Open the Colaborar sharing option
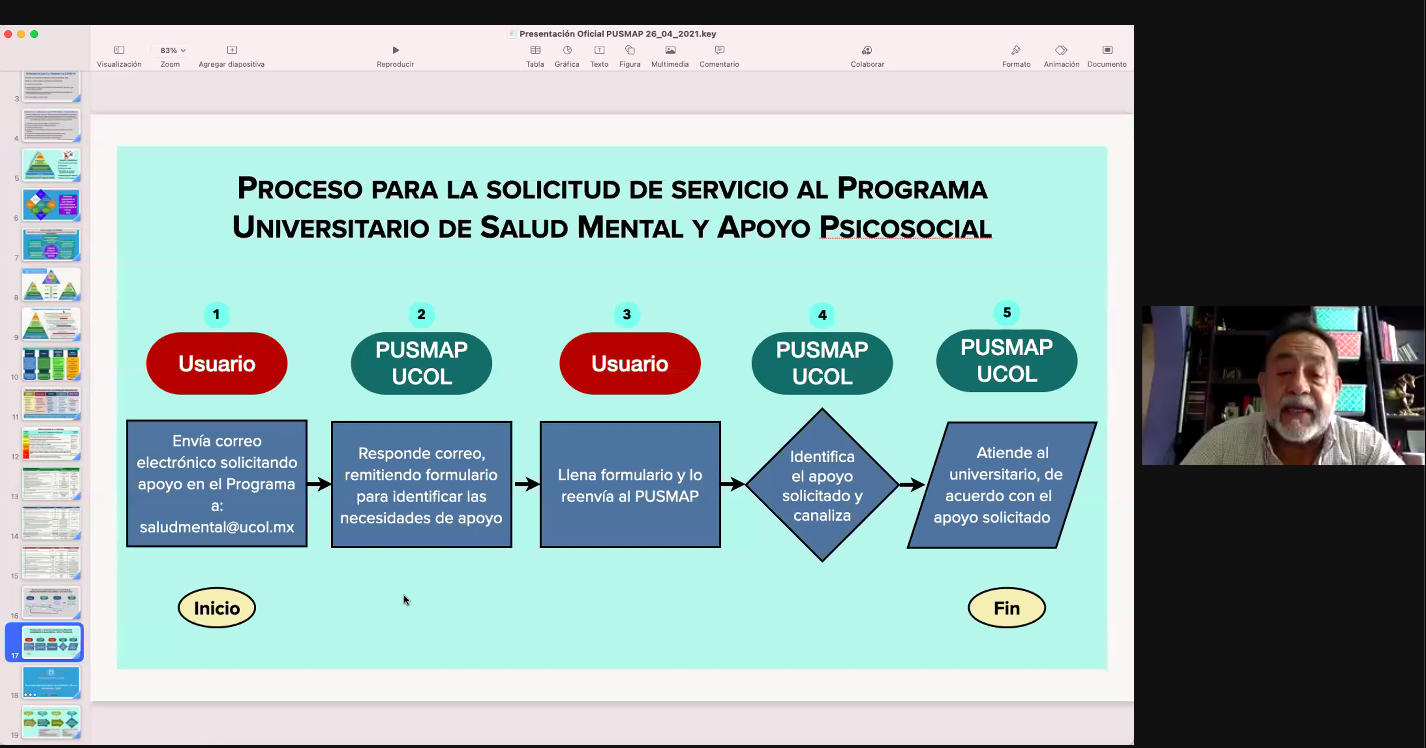Image resolution: width=1426 pixels, height=748 pixels. pos(867,50)
